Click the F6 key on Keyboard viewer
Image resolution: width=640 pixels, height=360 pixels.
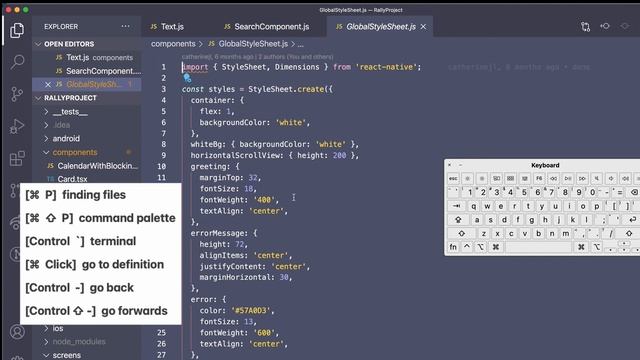pos(539,178)
